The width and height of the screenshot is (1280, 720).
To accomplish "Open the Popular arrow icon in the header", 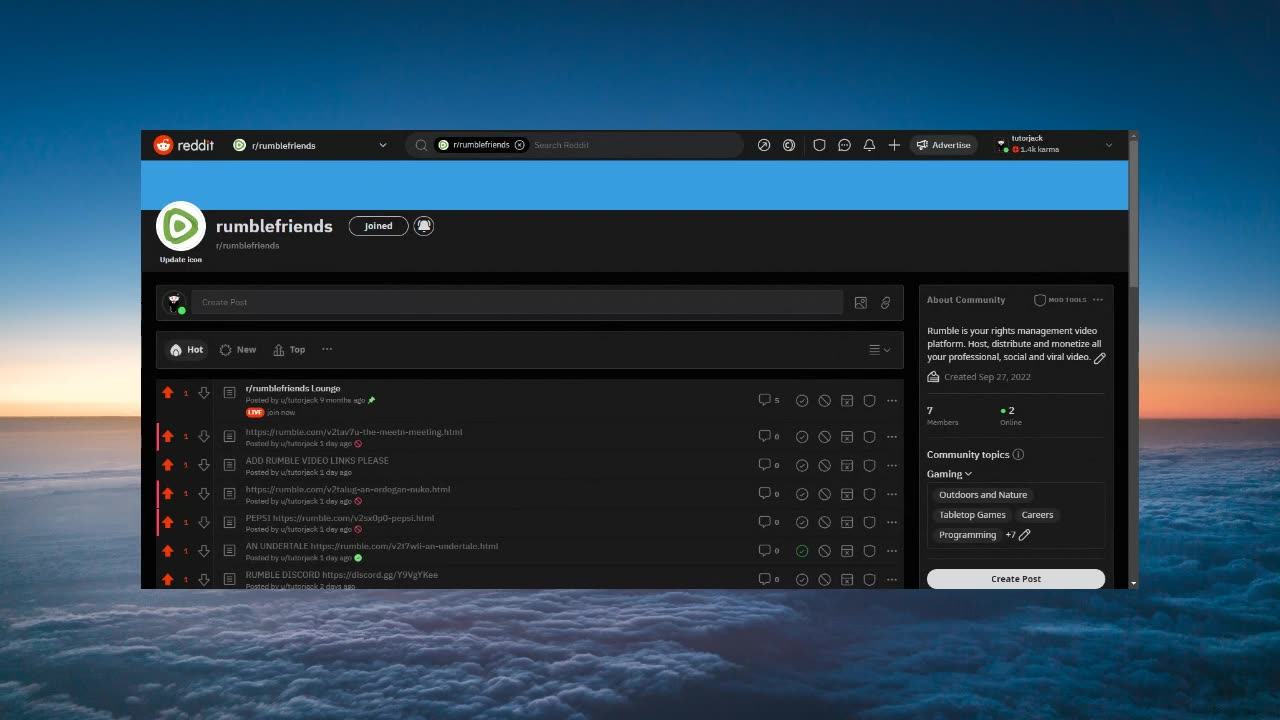I will coord(764,145).
